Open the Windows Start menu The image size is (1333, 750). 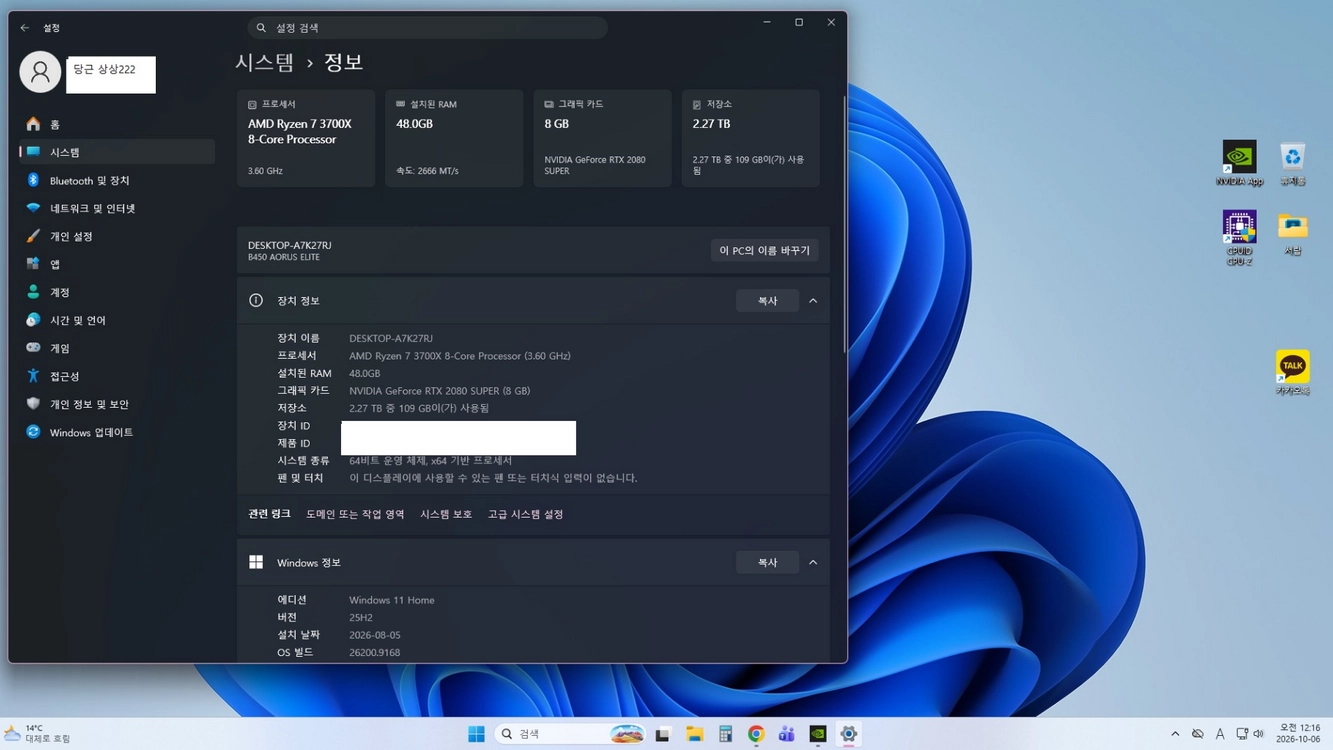pyautogui.click(x=476, y=734)
